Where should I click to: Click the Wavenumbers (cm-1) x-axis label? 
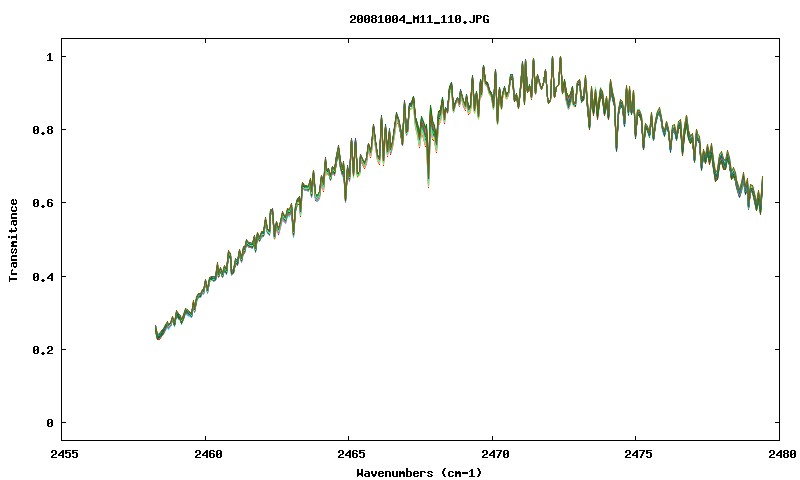point(419,473)
